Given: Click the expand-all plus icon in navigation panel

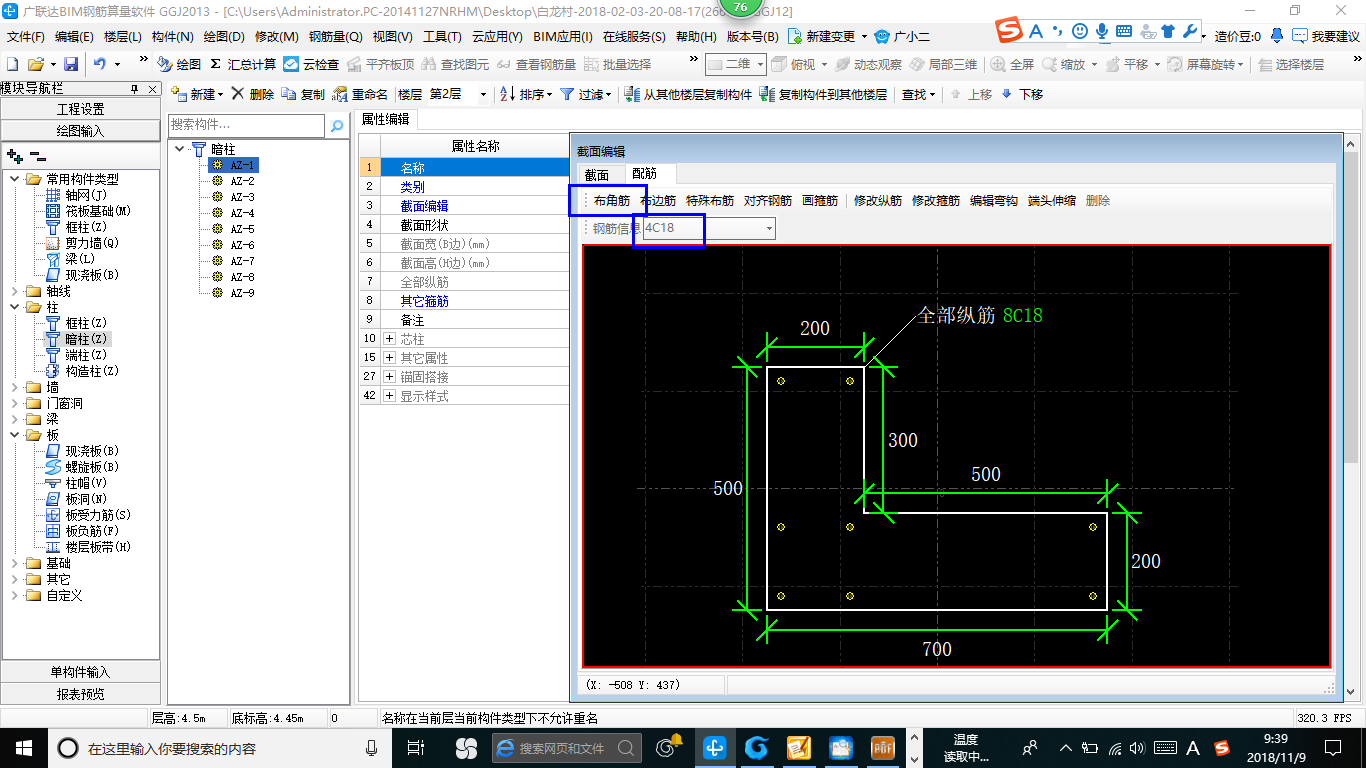Looking at the screenshot, I should (x=14, y=156).
